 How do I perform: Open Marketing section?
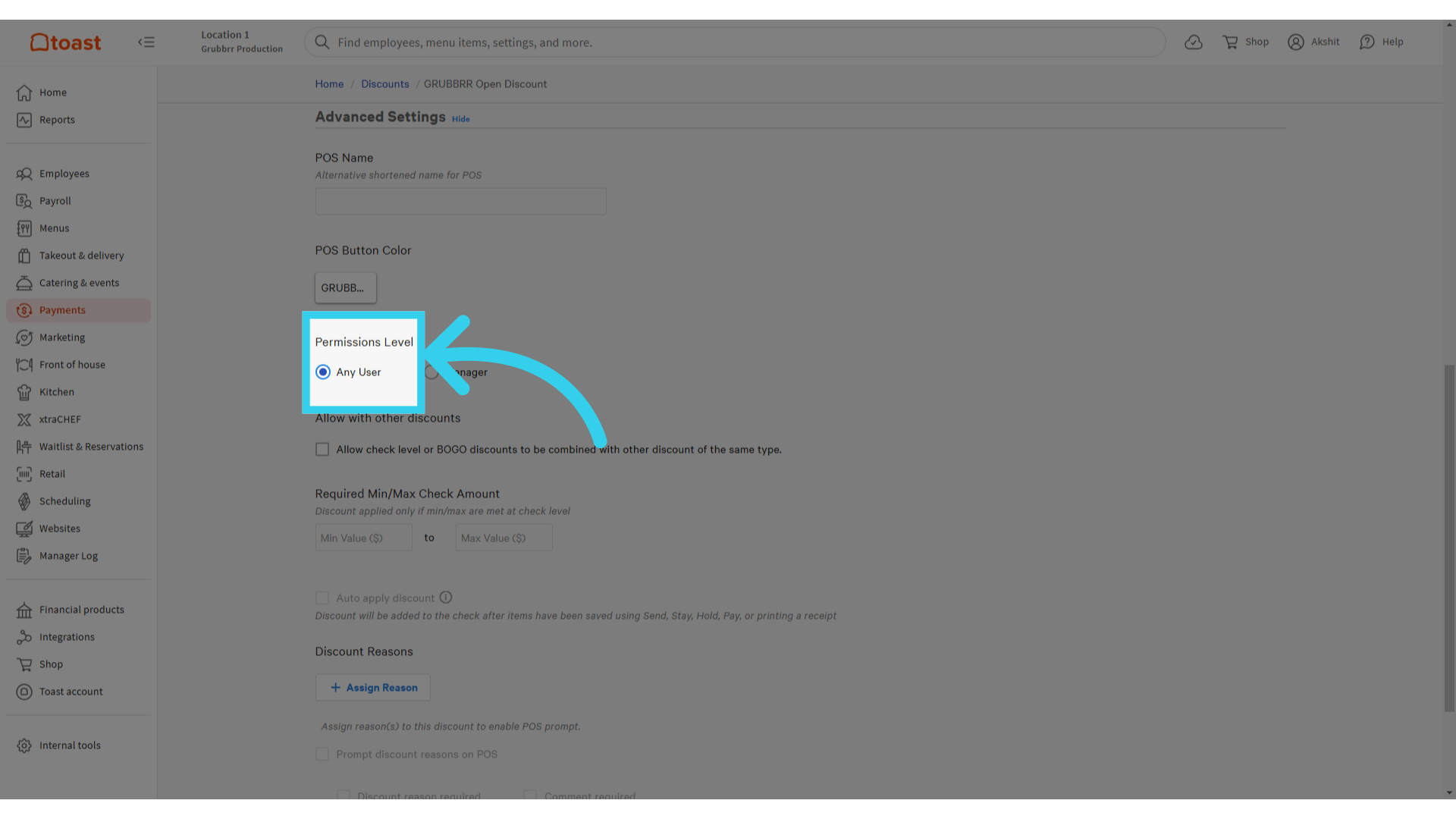[78, 337]
